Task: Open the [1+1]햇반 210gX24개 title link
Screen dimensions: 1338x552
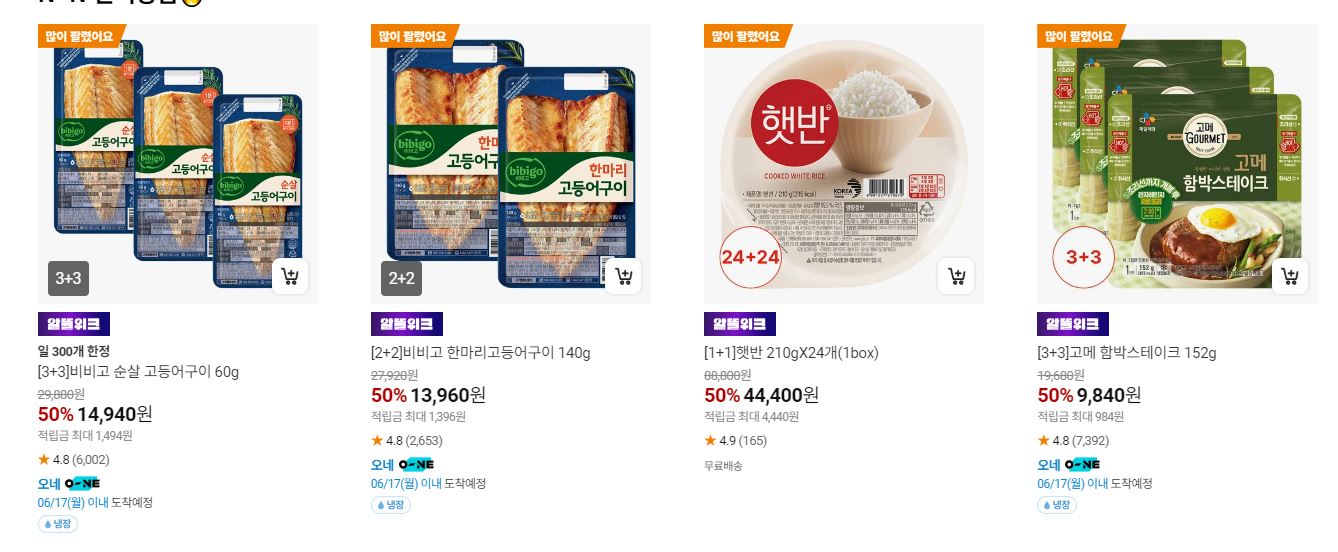Action: click(x=791, y=353)
